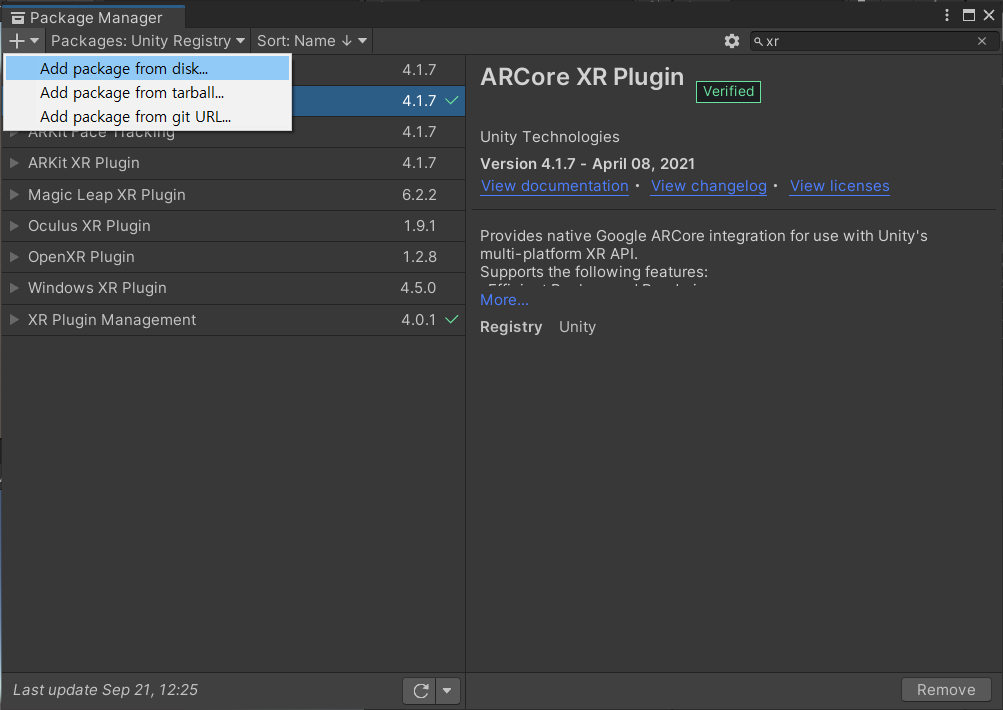The width and height of the screenshot is (1003, 710).
Task: Expand the Windows XR Plugin row
Action: (14, 288)
